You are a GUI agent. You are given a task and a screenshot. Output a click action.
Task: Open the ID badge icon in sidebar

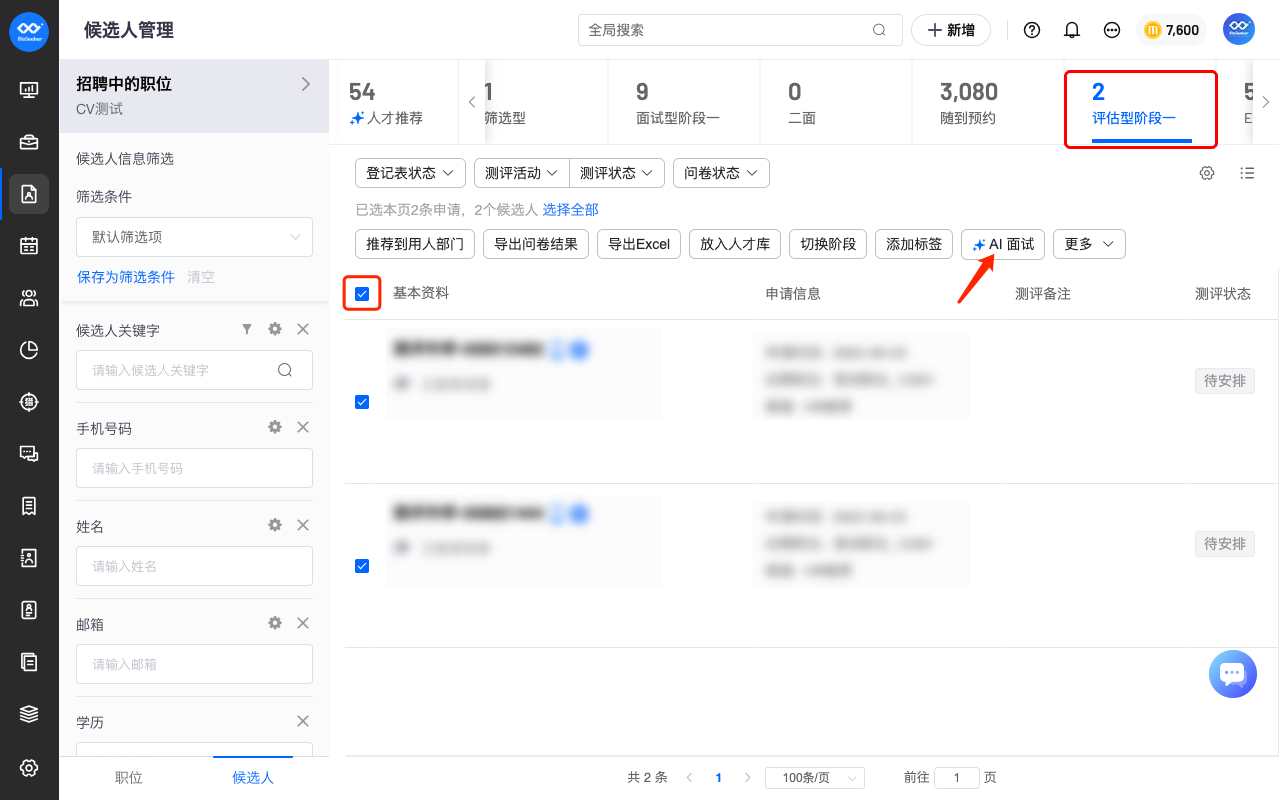[x=29, y=610]
